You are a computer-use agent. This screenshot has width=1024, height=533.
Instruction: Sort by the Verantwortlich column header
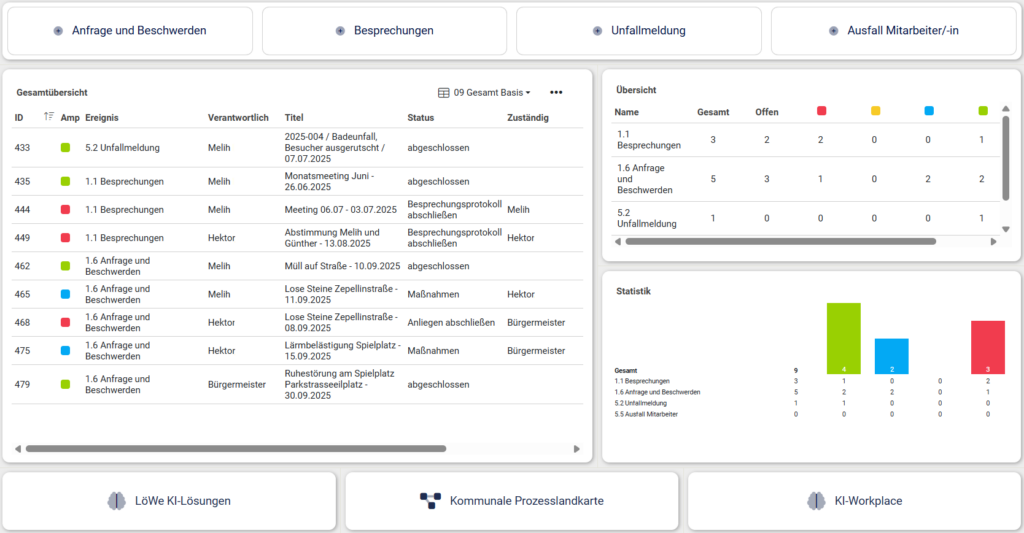coord(238,117)
